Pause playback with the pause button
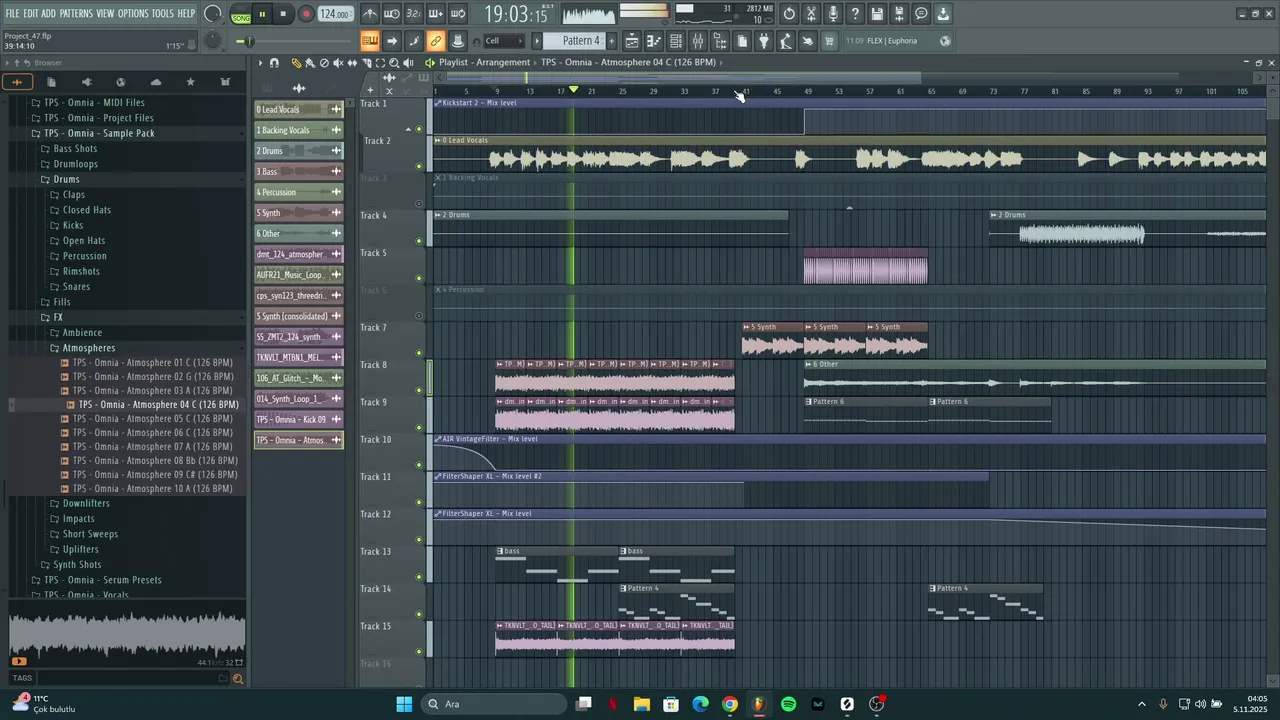Viewport: 1280px width, 720px height. (x=263, y=14)
